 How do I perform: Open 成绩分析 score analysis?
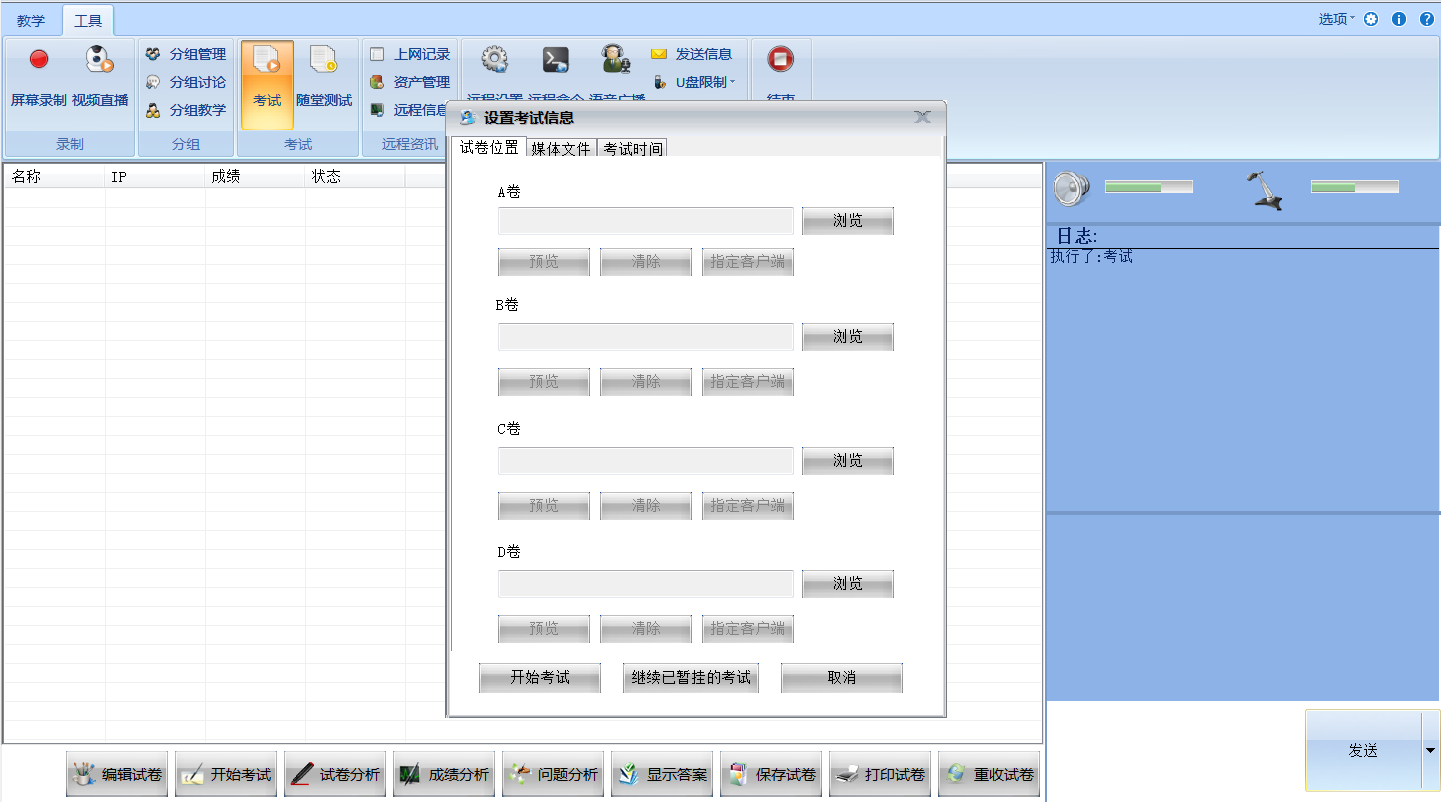447,775
